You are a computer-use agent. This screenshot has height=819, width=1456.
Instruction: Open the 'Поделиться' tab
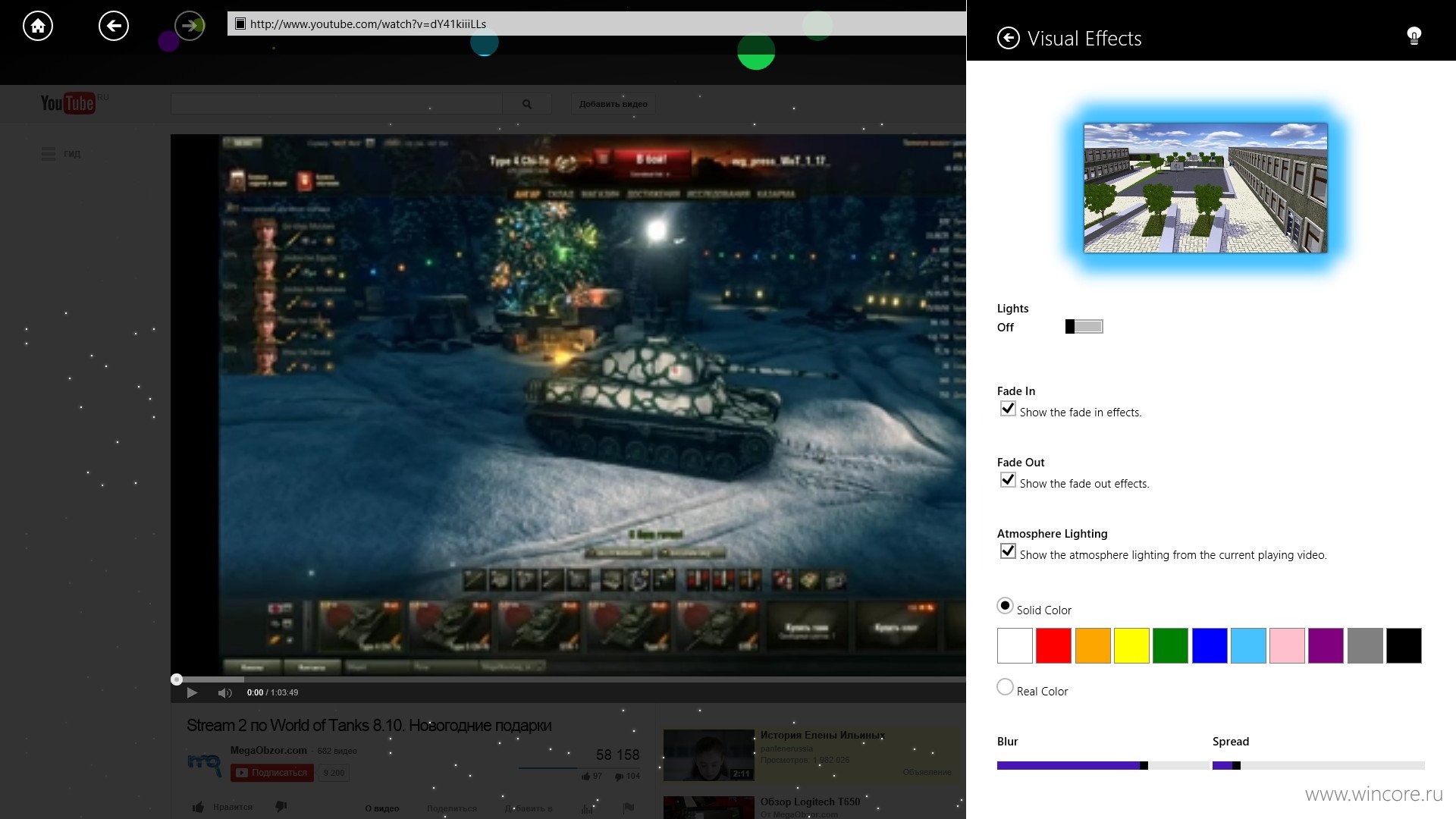pos(452,808)
